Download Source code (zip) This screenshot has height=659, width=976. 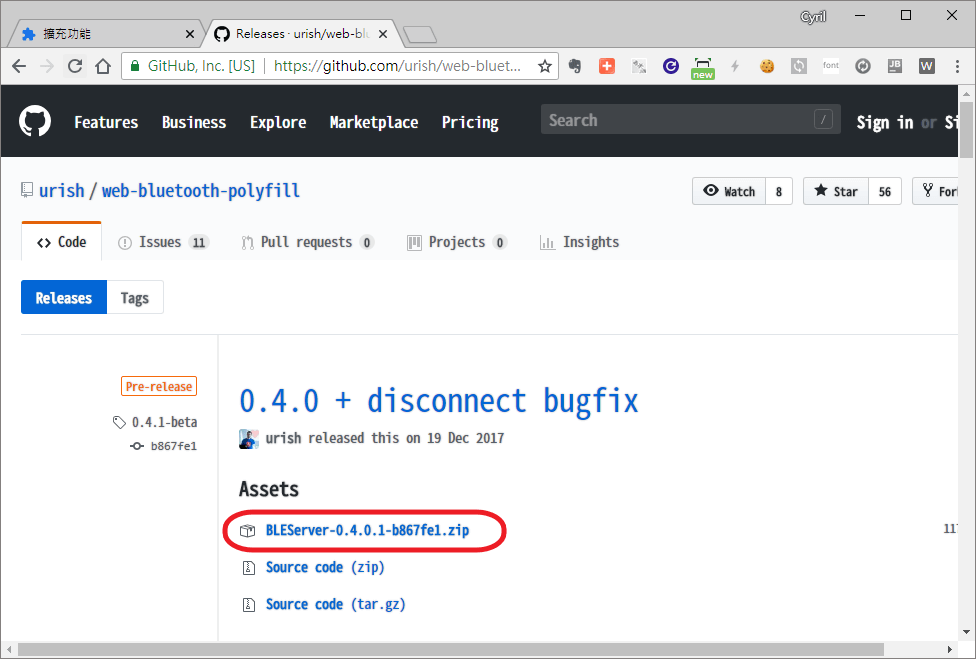325,568
